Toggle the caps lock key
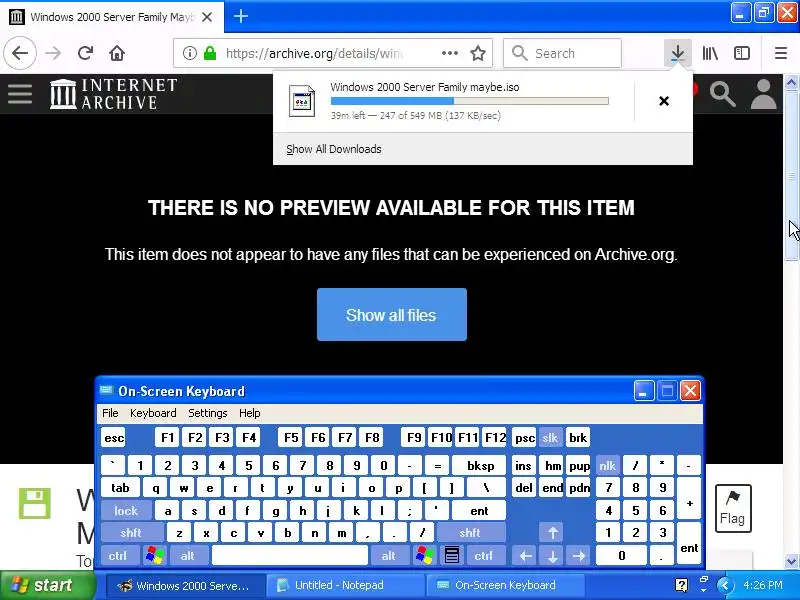The image size is (800, 600). pos(126,510)
